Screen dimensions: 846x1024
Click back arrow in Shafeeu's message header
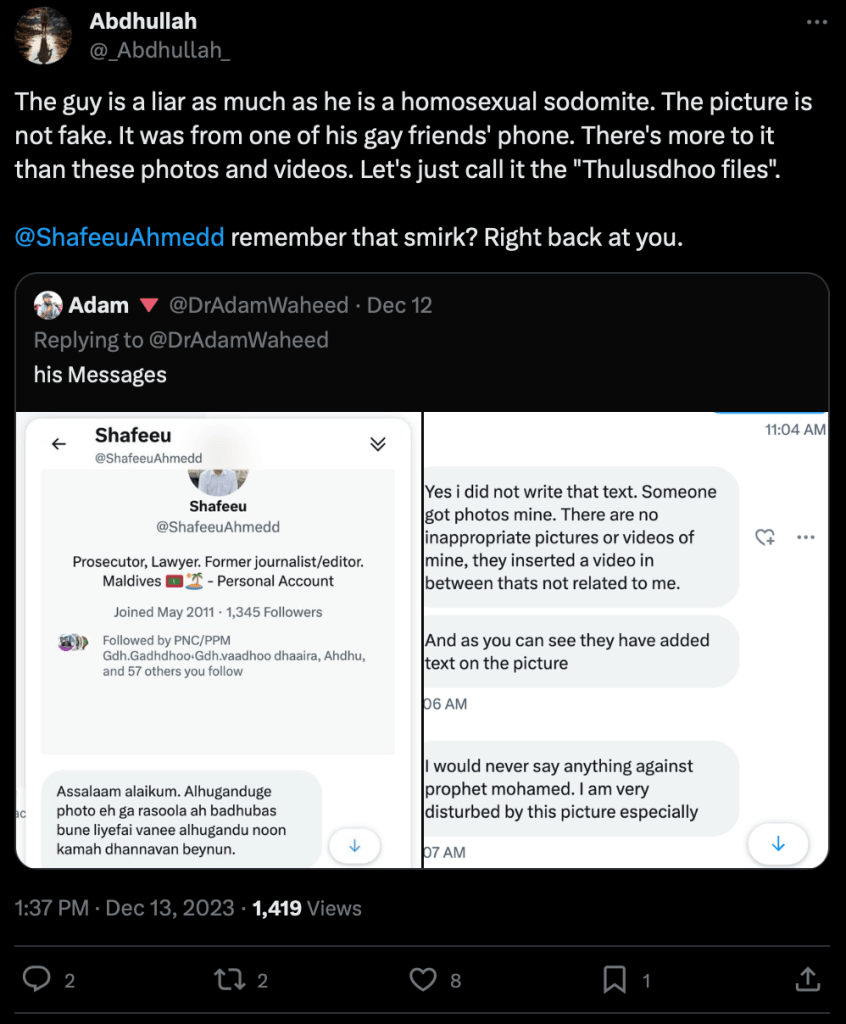[x=59, y=444]
